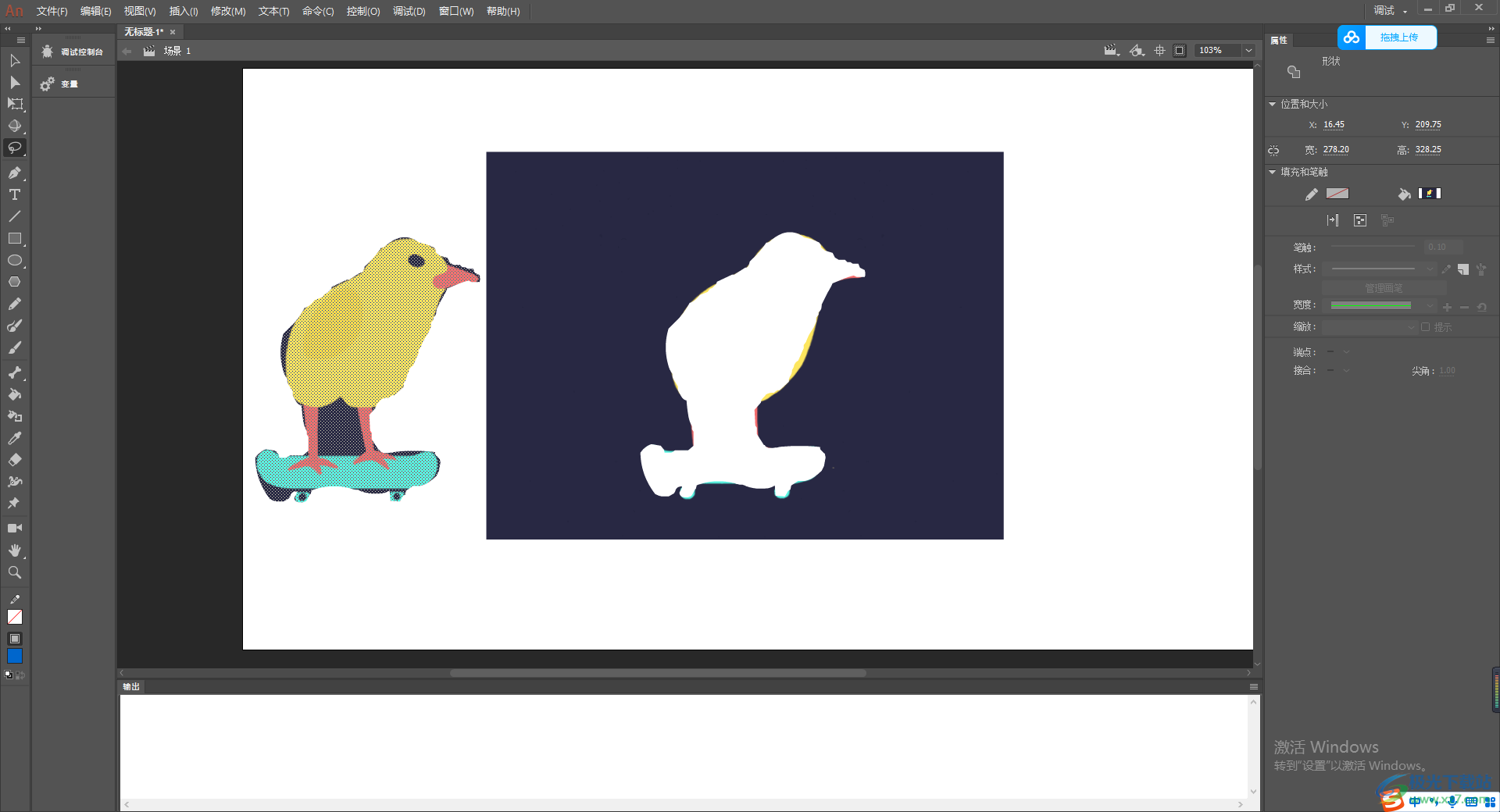Center the stage
Screen dimensions: 1500x812
click(1160, 51)
